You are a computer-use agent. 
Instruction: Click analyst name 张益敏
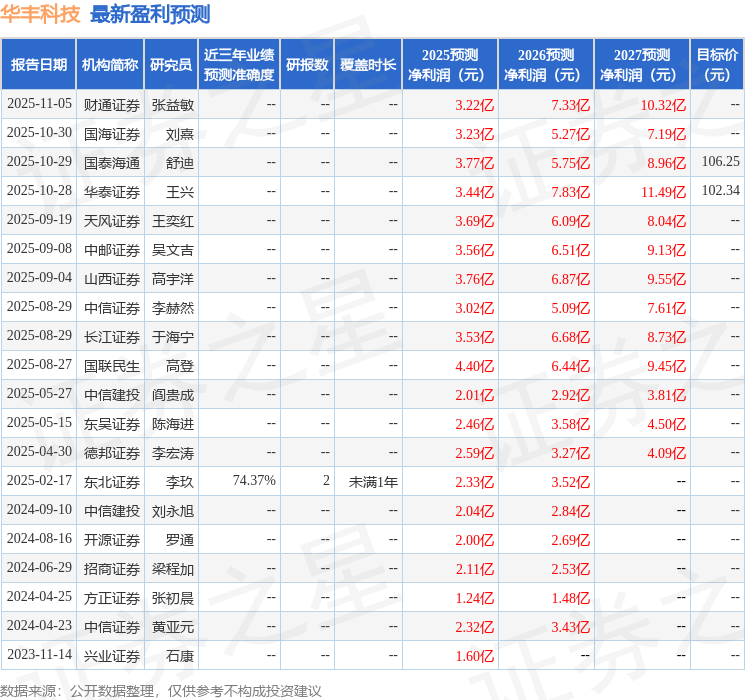coord(173,105)
